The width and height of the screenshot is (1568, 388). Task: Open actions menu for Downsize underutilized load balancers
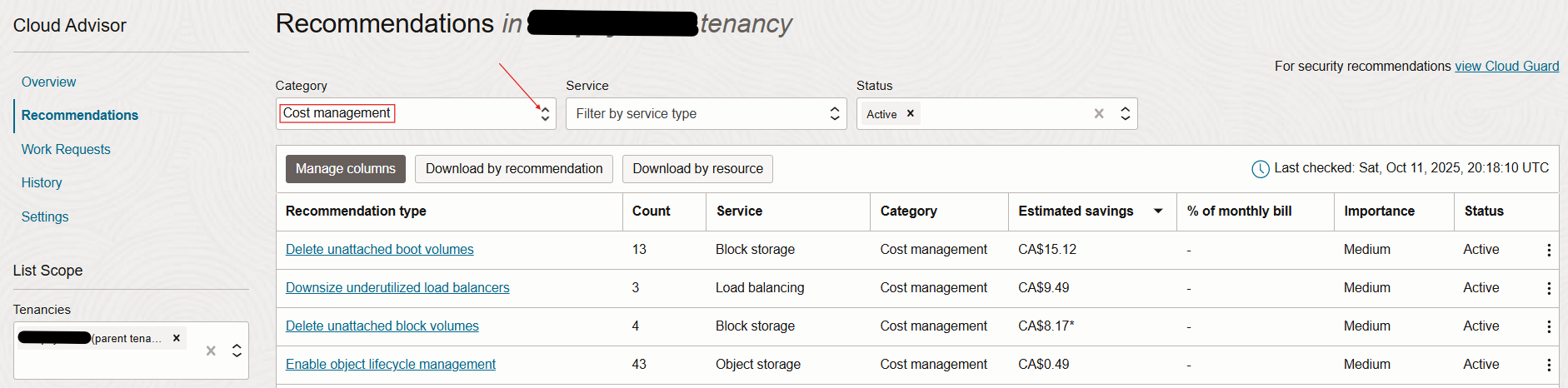(x=1548, y=288)
